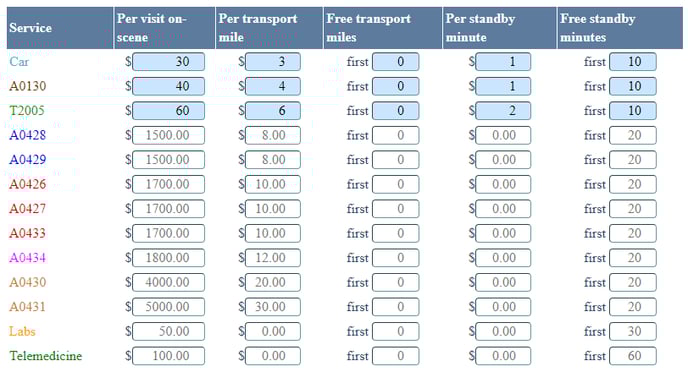Select A0430 per transport mile field
This screenshot has width=688, height=372.
[x=273, y=283]
